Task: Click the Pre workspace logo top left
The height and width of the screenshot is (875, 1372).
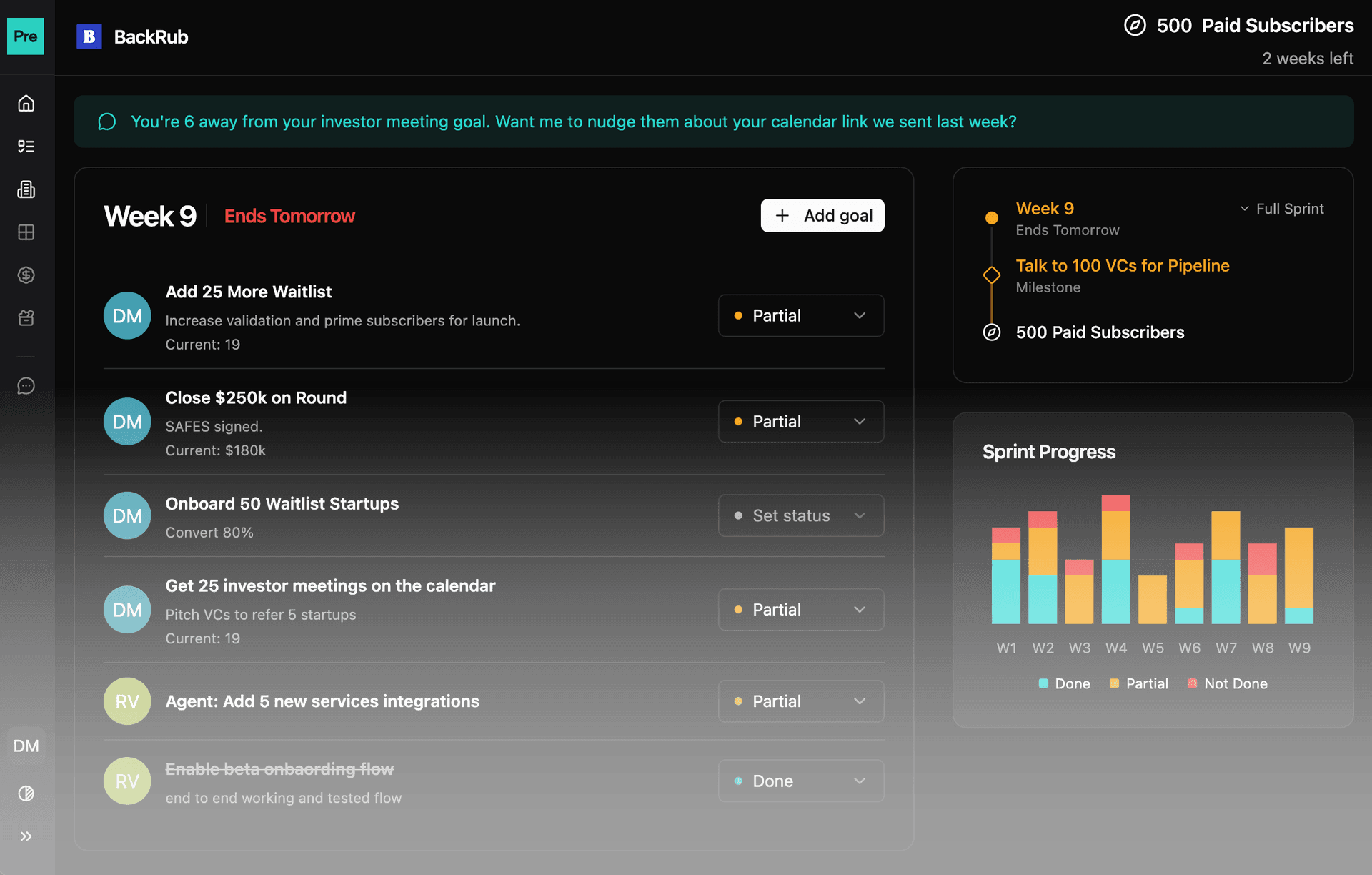Action: 26,36
